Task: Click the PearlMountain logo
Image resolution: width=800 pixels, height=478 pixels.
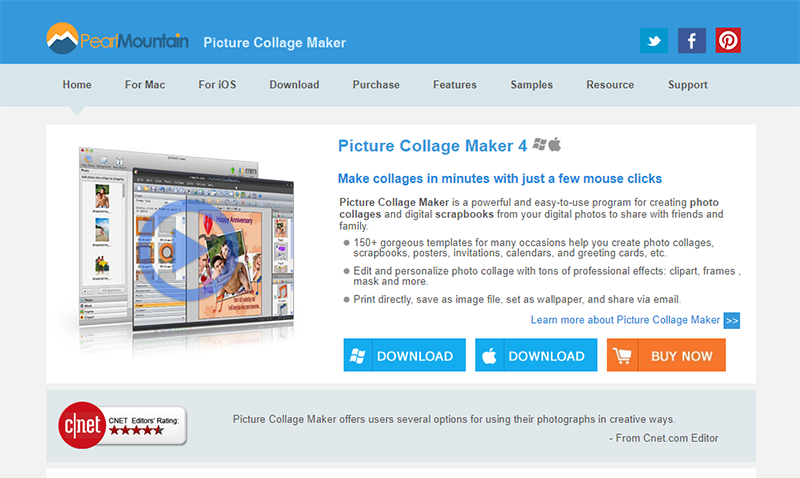Action: pos(118,39)
